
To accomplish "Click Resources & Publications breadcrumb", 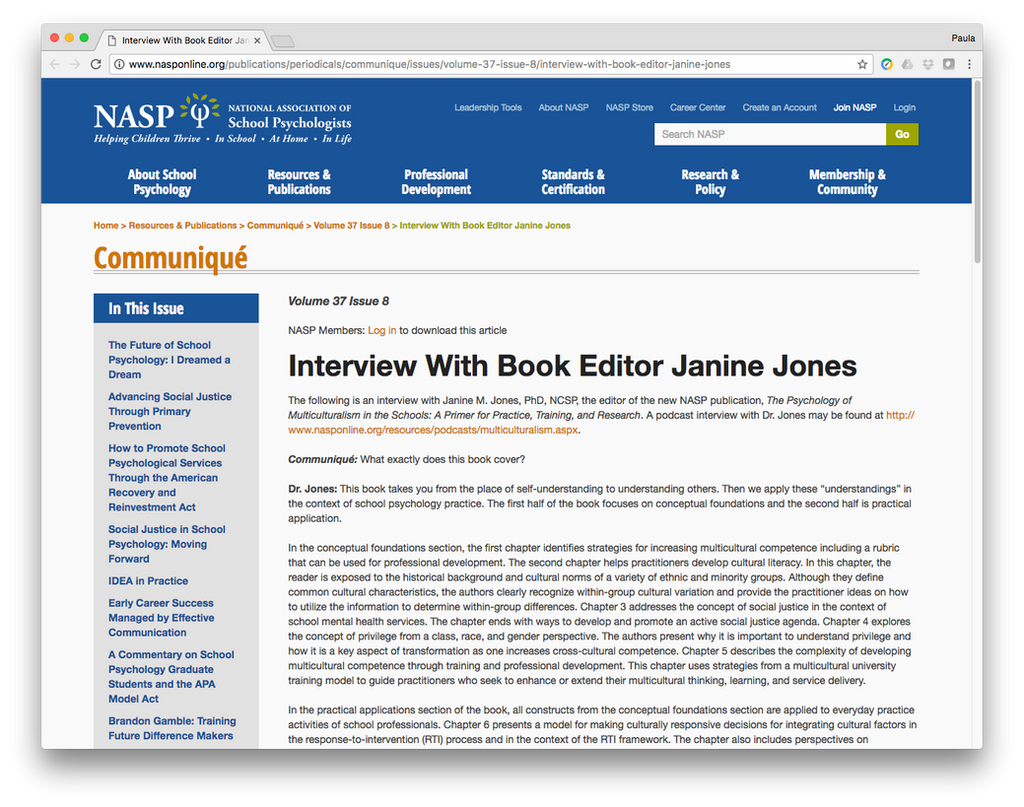I will [x=183, y=225].
